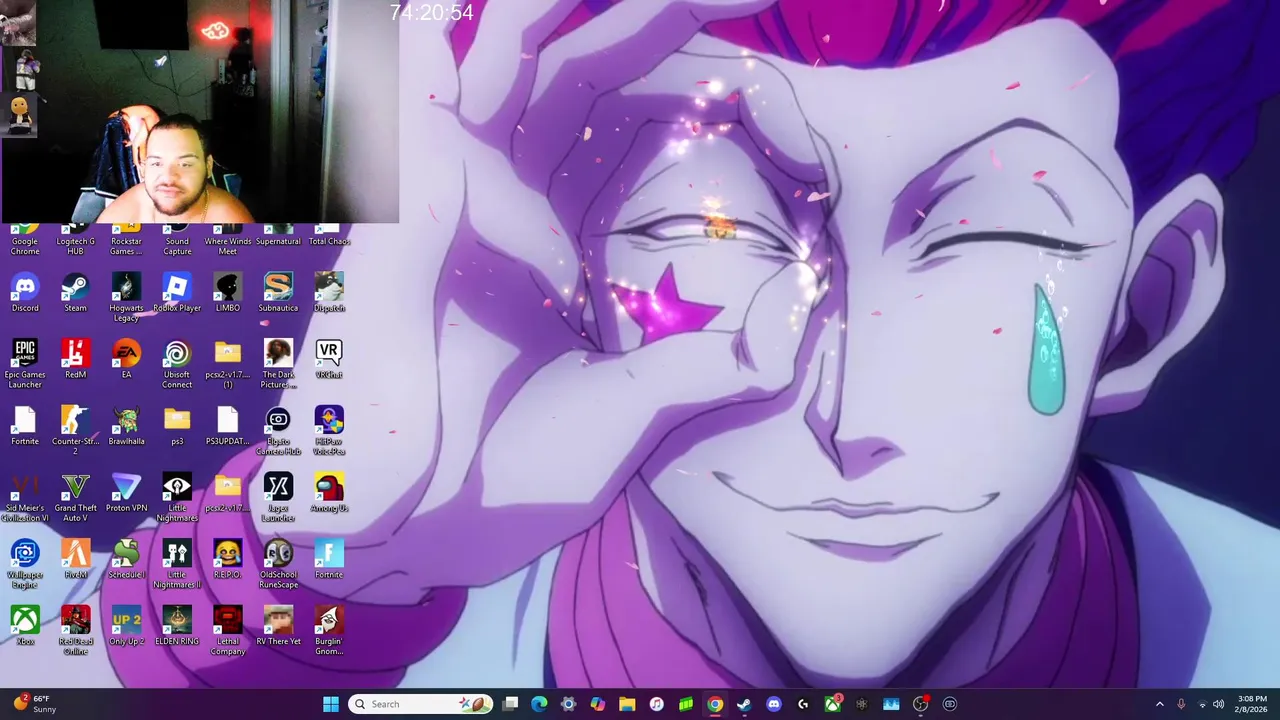Open the Discord desktop shortcut
Screen dimensions: 1280x720
pyautogui.click(x=25, y=293)
